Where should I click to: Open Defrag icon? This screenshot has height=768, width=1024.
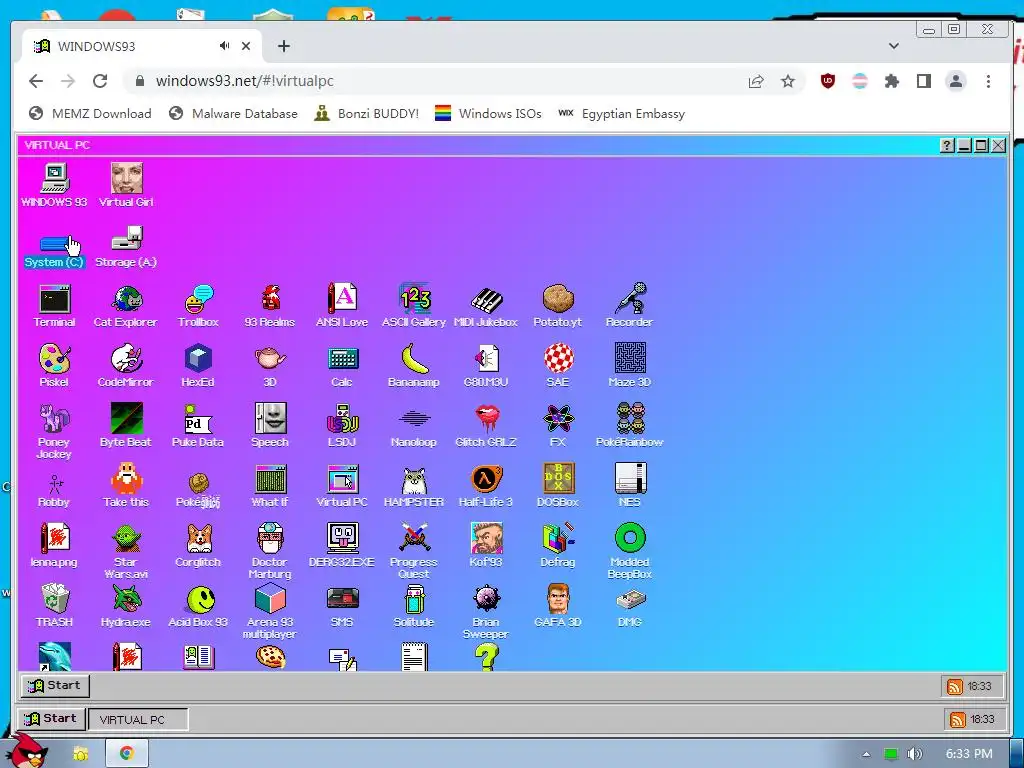(x=558, y=545)
